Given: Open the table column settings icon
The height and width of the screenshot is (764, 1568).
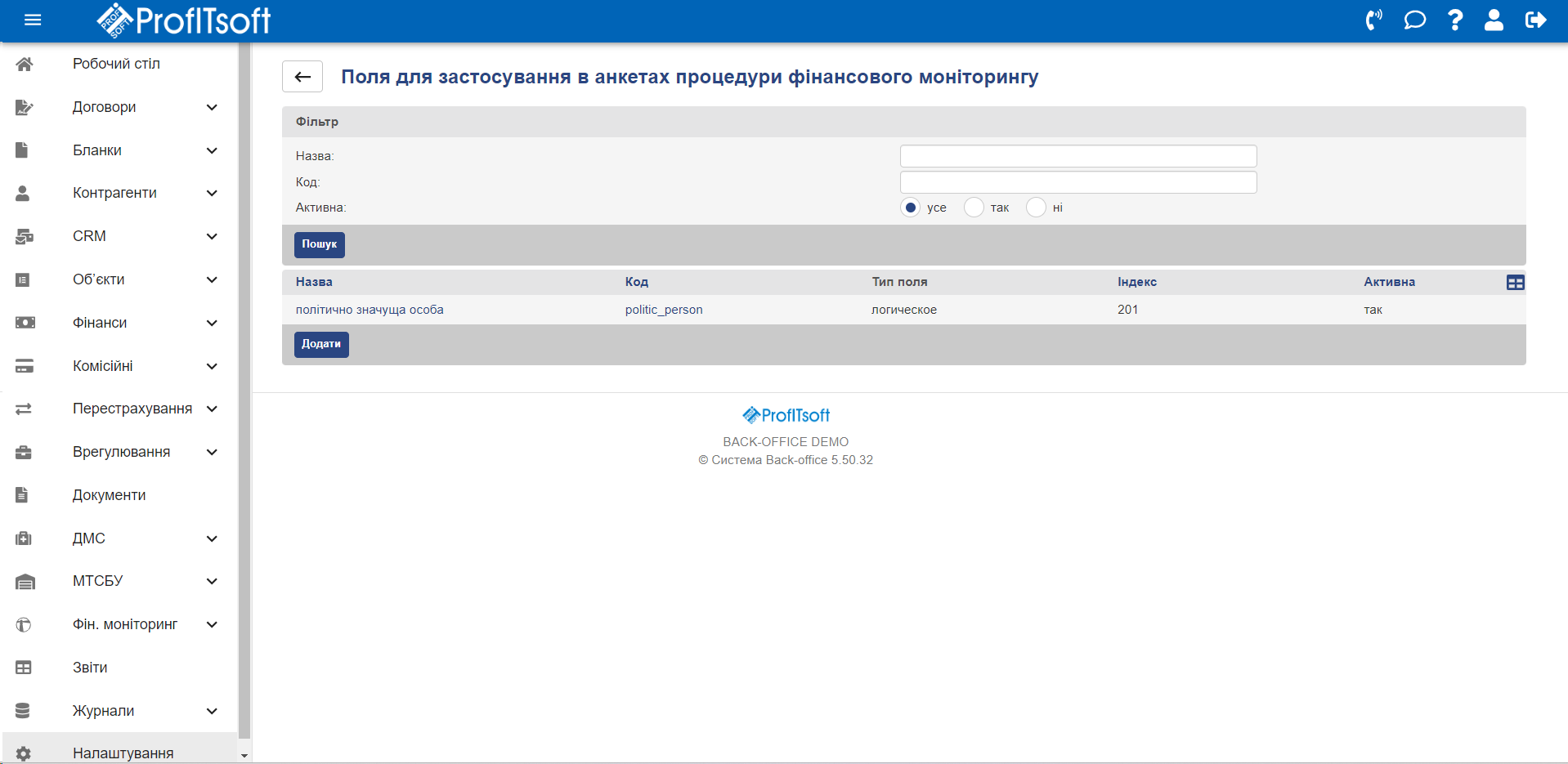Looking at the screenshot, I should tap(1515, 283).
